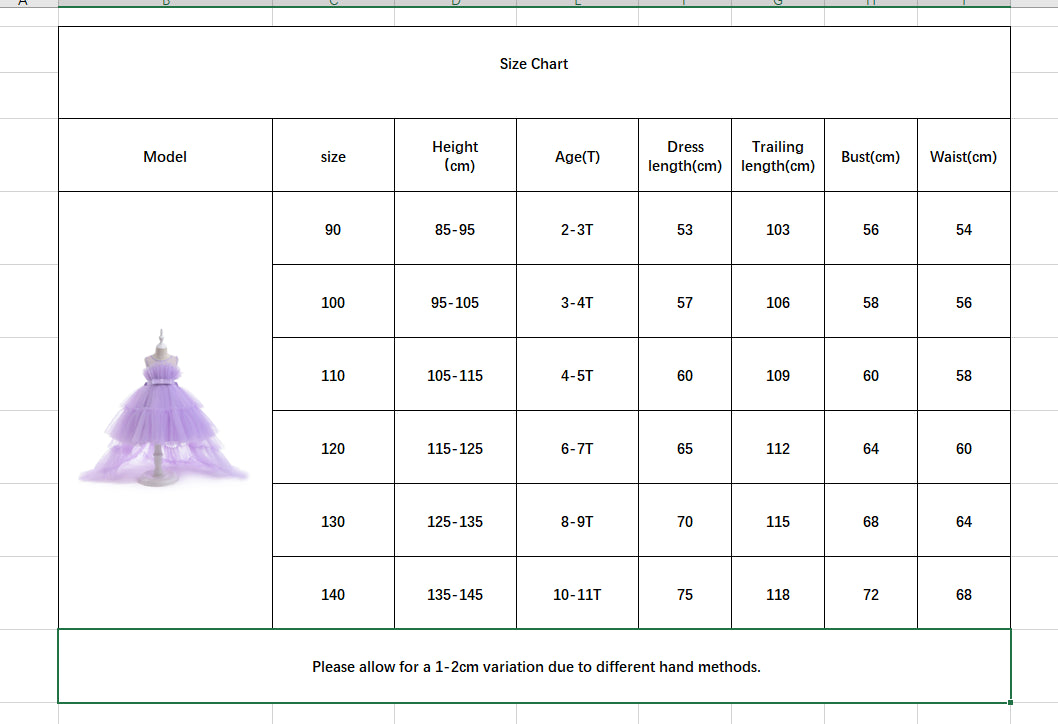The image size is (1058, 724).
Task: Click the fill handle on selected note cell
Action: click(x=1011, y=703)
